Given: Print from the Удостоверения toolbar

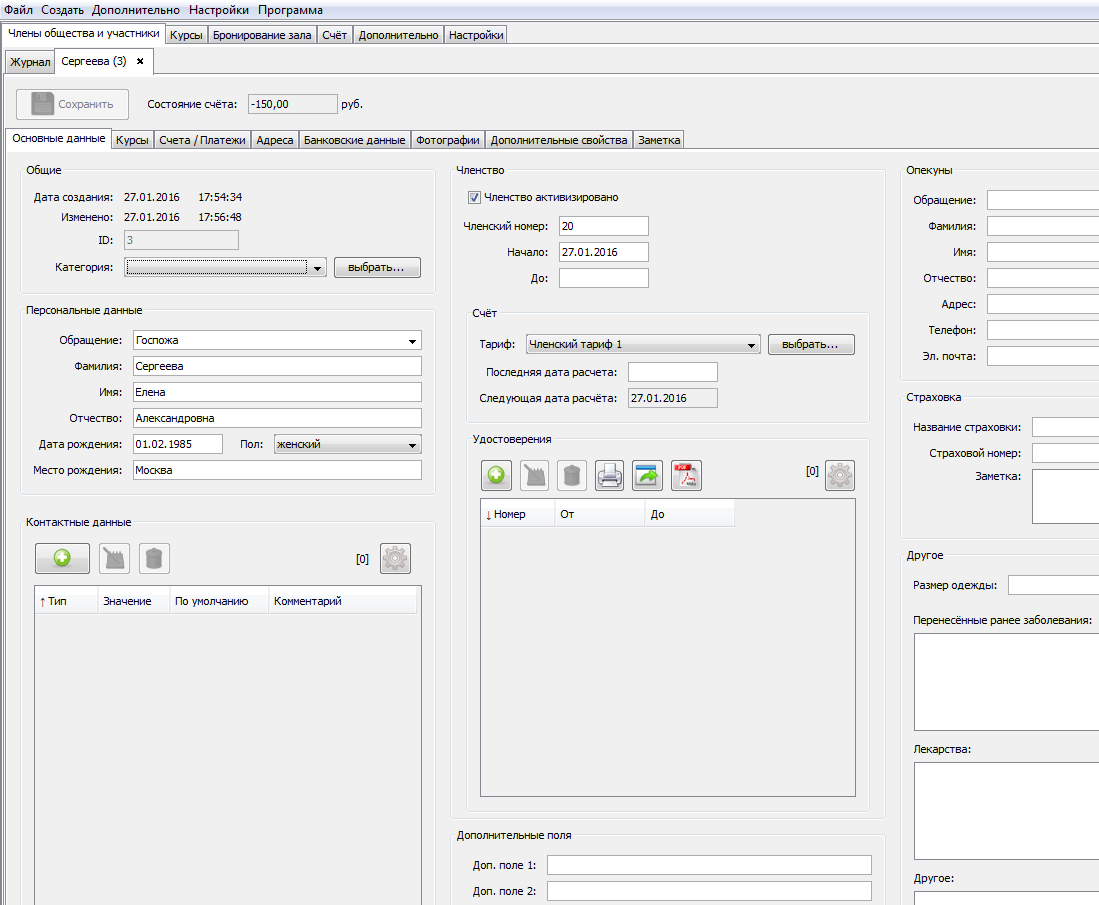Looking at the screenshot, I should (x=610, y=475).
